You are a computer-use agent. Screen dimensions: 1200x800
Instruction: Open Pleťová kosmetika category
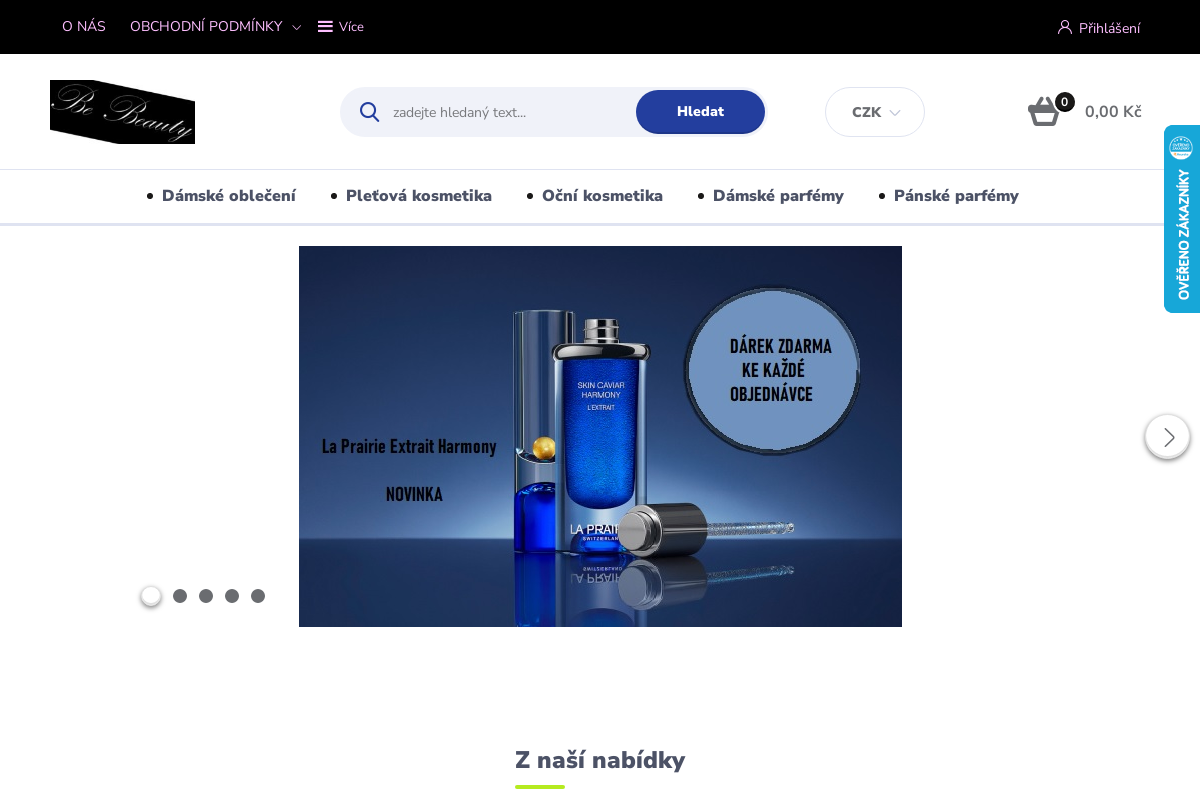click(419, 196)
